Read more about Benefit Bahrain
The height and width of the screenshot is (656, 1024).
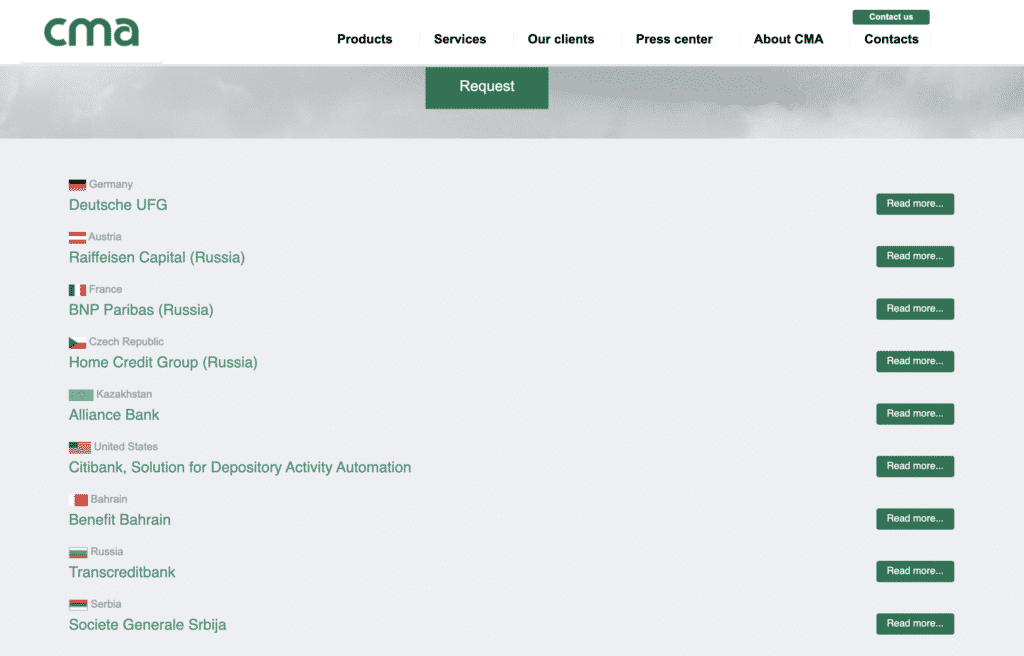coord(915,519)
